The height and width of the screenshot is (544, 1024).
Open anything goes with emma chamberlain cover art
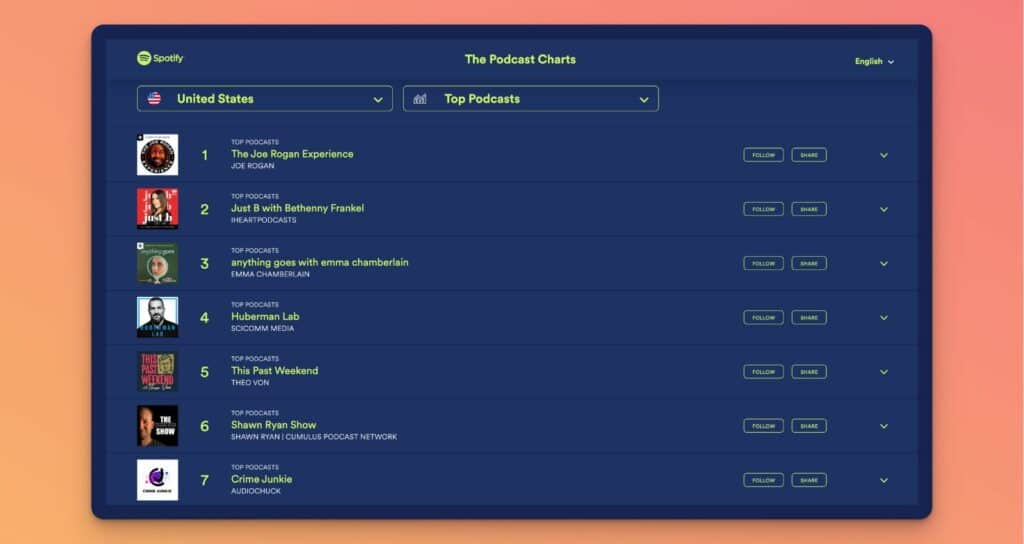point(157,263)
